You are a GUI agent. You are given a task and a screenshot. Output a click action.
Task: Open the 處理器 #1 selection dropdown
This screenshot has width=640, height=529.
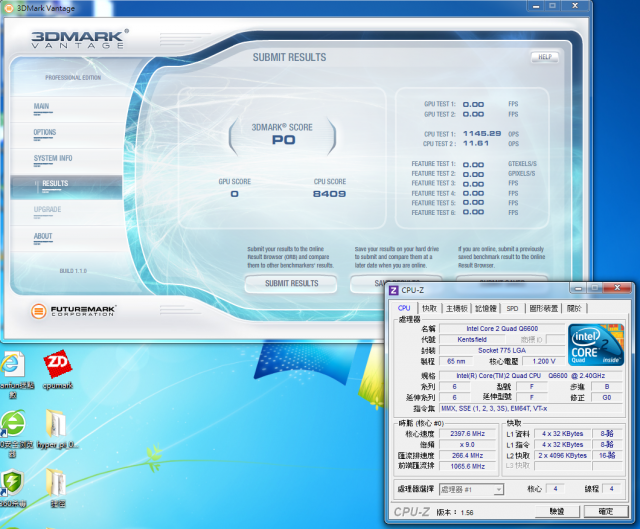pyautogui.click(x=471, y=489)
